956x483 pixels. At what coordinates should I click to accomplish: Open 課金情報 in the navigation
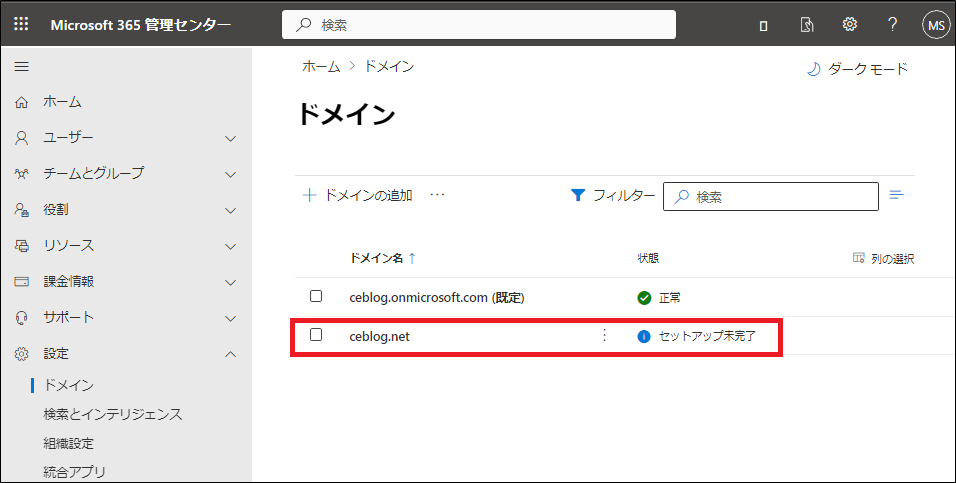tap(68, 282)
